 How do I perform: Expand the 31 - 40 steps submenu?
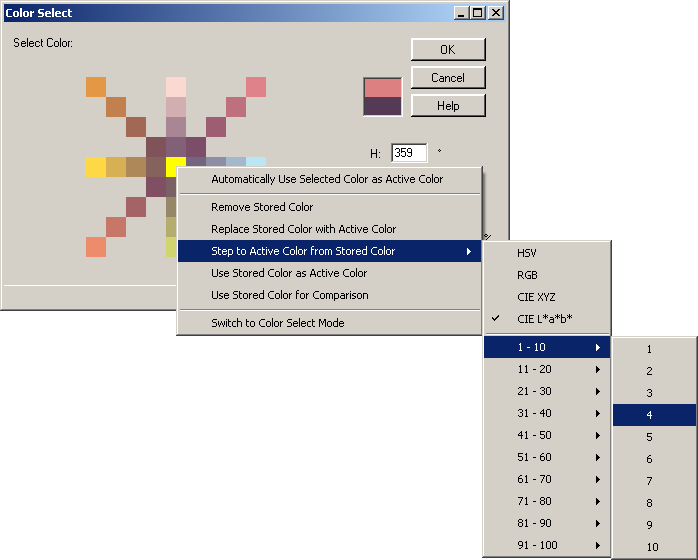pos(547,413)
